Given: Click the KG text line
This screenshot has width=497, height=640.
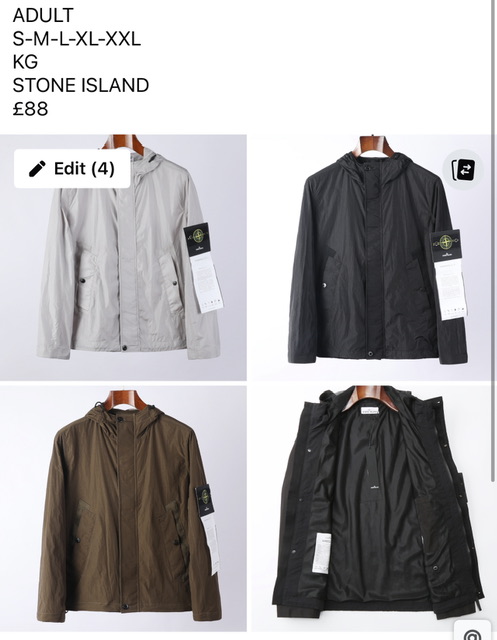Looking at the screenshot, I should point(25,62).
